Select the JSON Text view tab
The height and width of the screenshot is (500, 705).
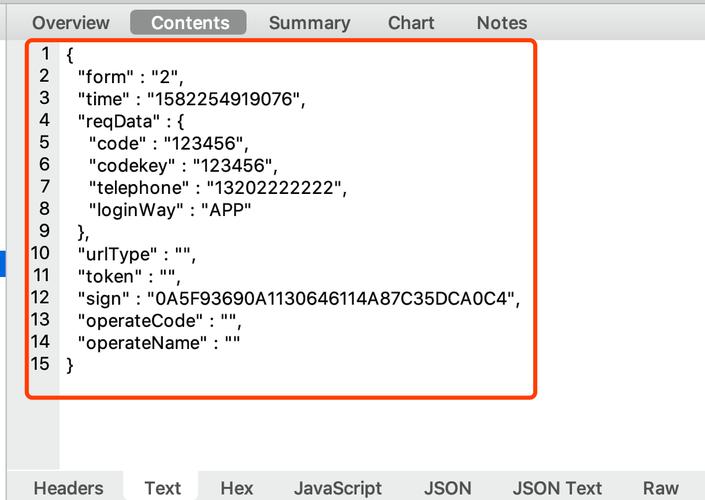pos(557,488)
